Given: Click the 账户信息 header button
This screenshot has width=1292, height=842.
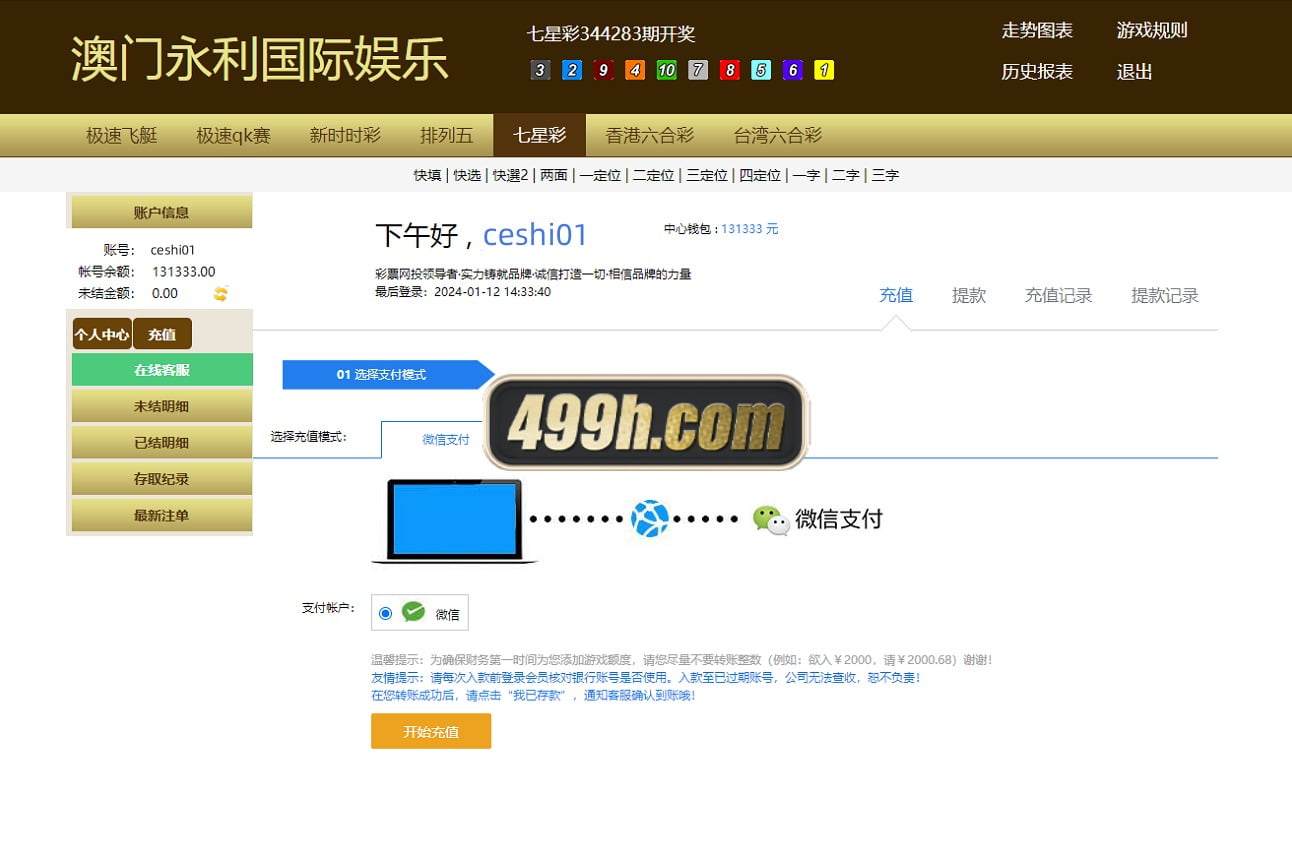Looking at the screenshot, I should pos(161,212).
